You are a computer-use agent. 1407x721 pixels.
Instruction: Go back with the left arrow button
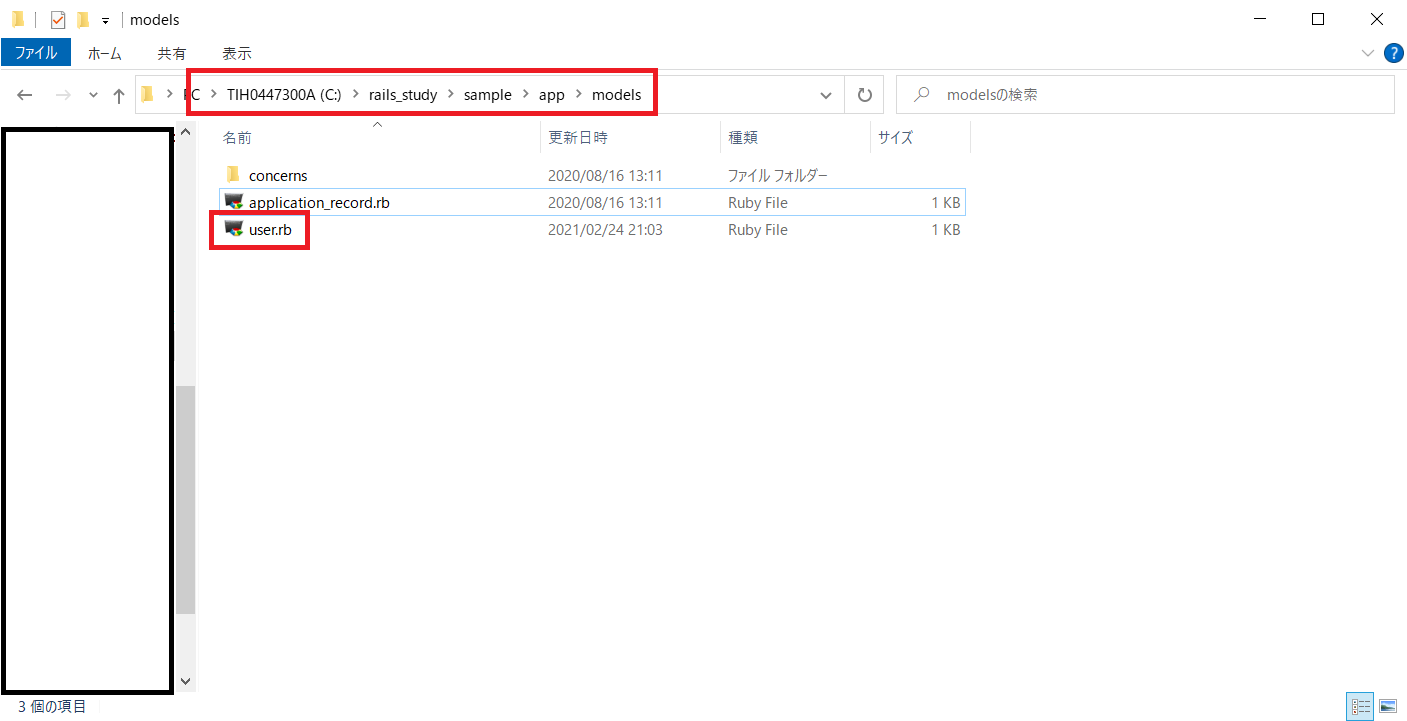coord(25,95)
